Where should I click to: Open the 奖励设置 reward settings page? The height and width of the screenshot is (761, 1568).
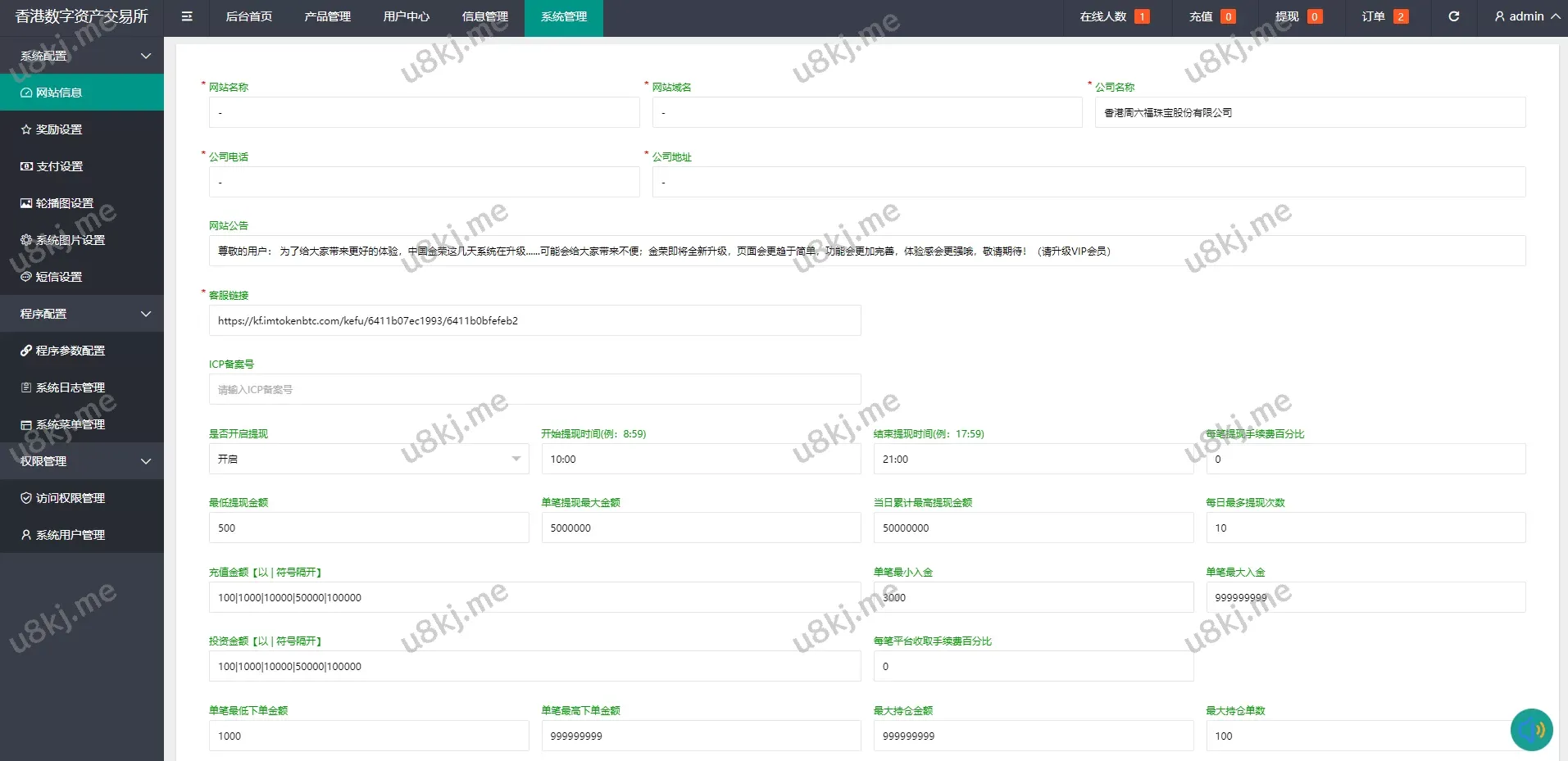click(57, 129)
